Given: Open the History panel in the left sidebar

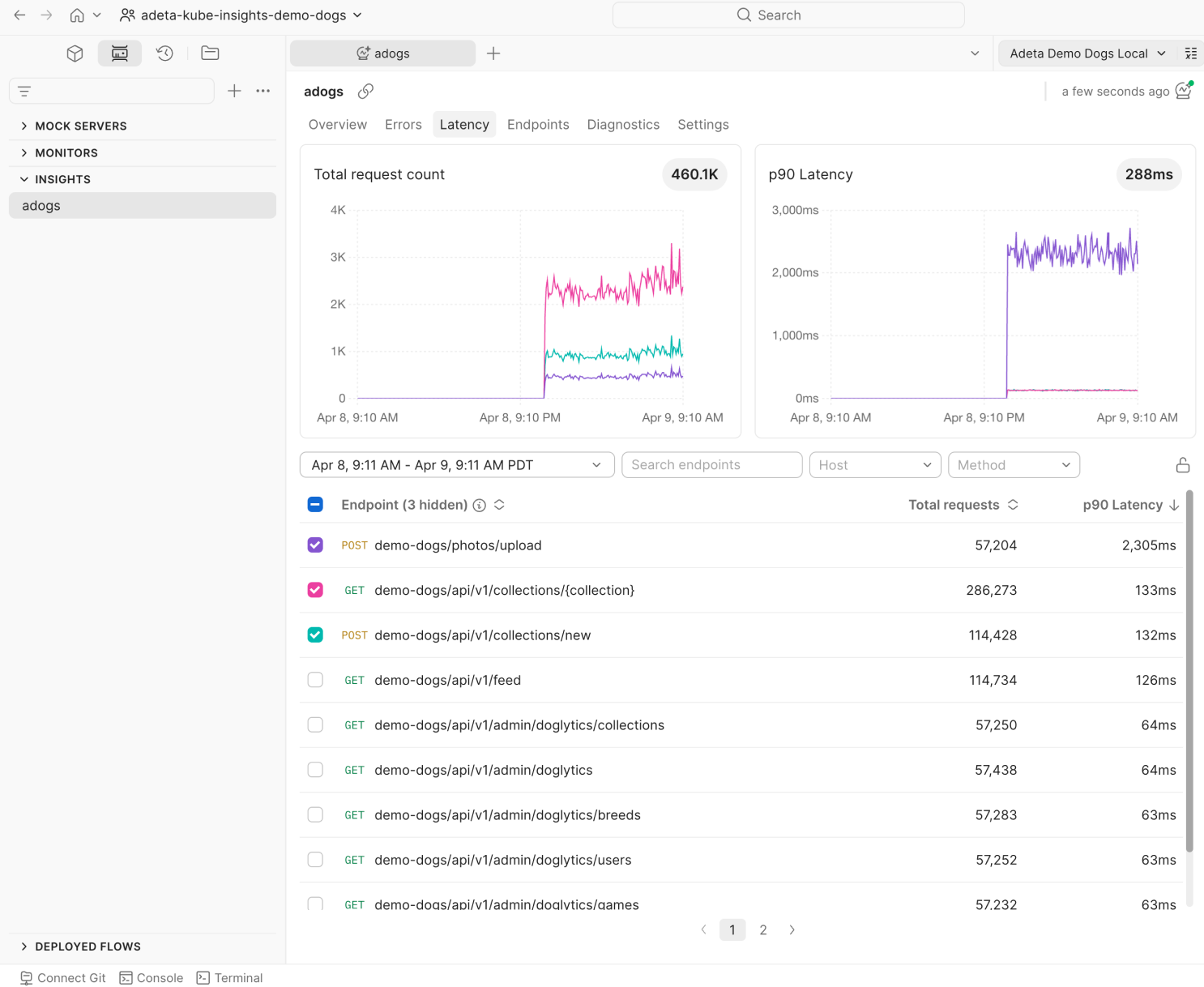Looking at the screenshot, I should click(x=164, y=53).
